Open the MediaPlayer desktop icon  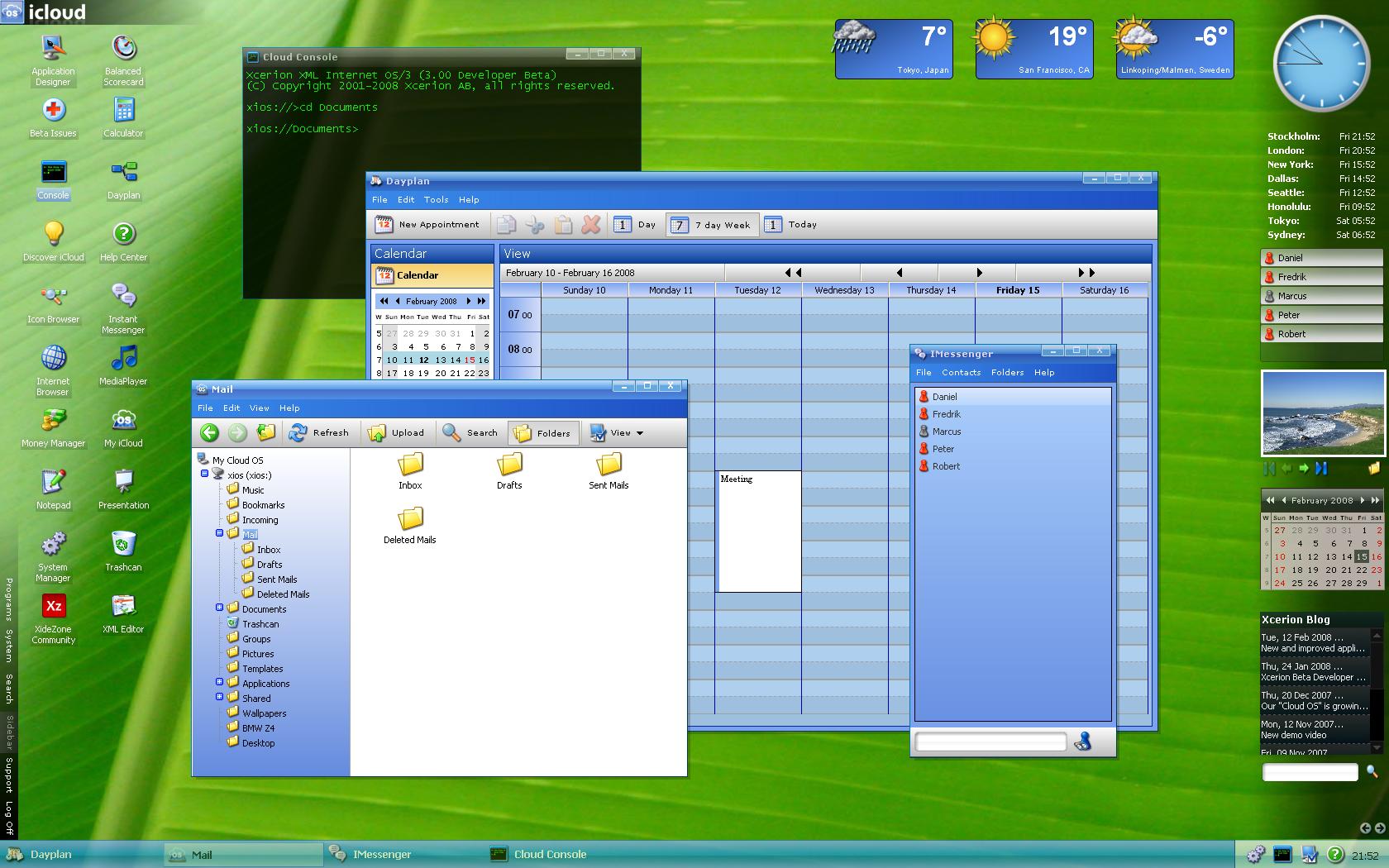123,359
